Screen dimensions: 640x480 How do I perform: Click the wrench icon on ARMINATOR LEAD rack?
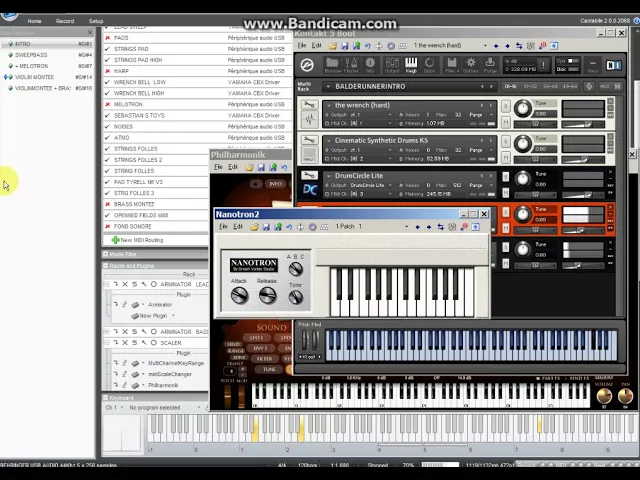coord(144,284)
